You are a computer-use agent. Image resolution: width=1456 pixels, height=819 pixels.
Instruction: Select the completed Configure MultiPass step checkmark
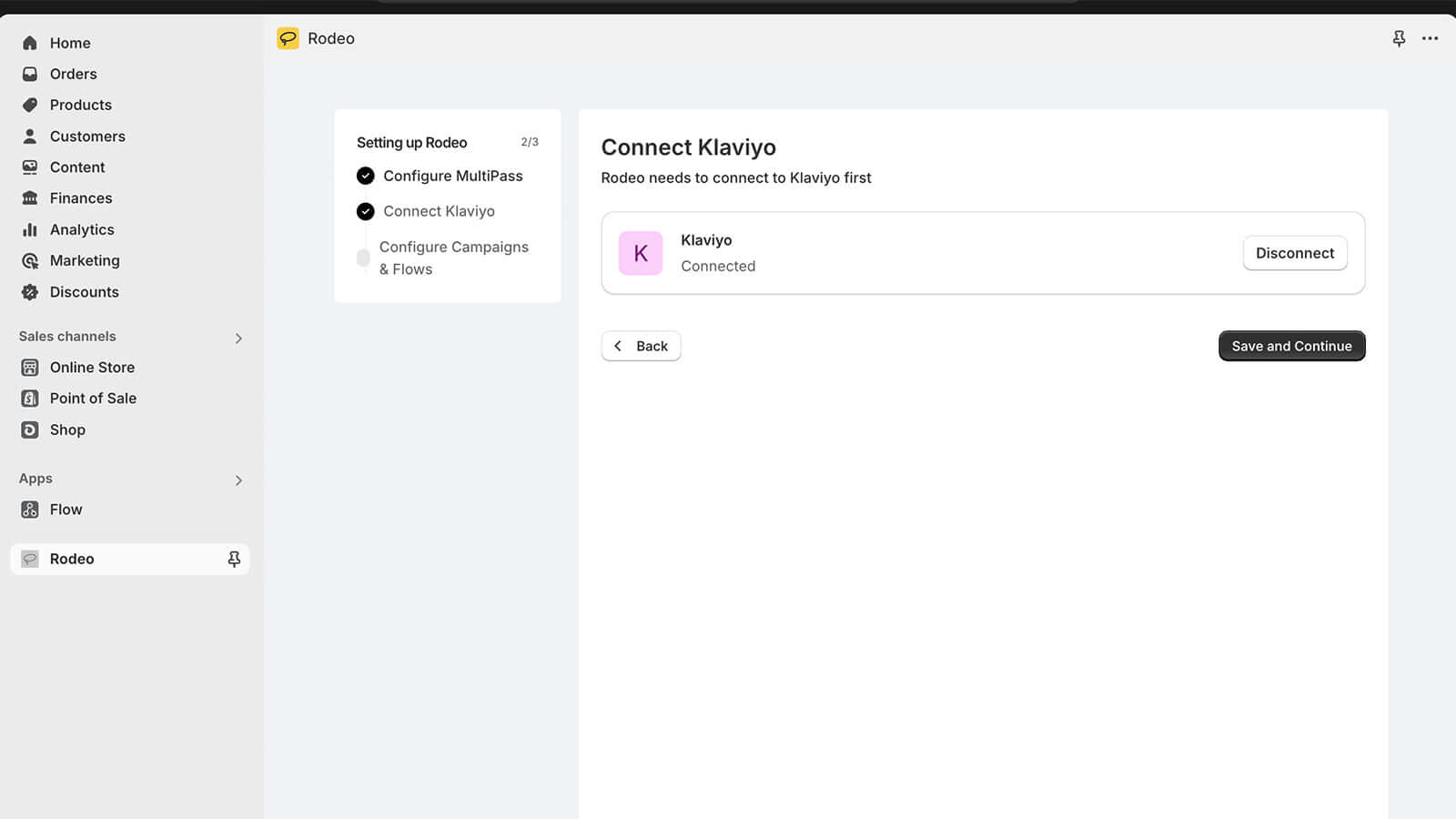click(x=366, y=176)
